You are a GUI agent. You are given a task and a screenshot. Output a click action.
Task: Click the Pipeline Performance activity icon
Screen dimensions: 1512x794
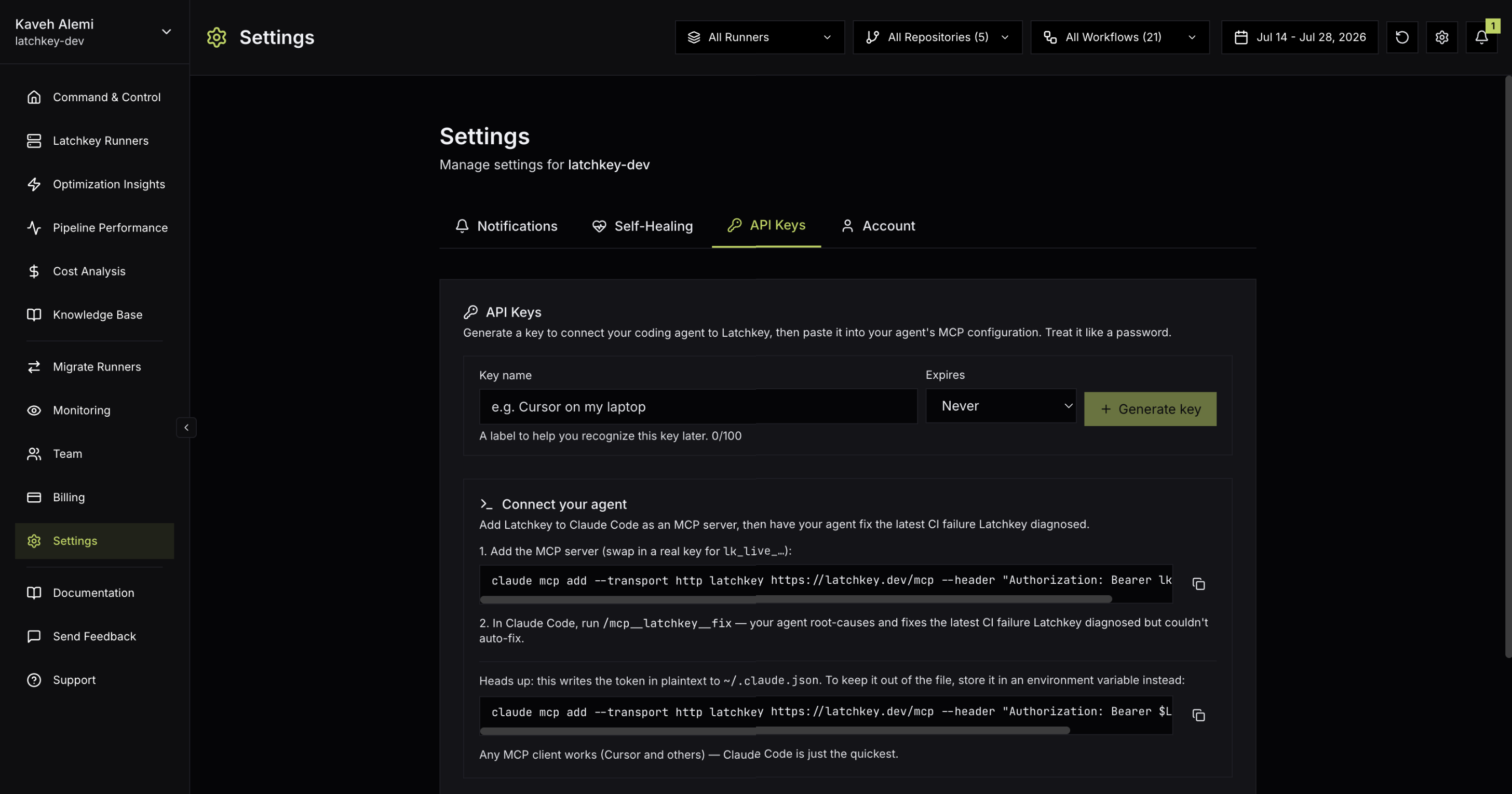pyautogui.click(x=34, y=227)
